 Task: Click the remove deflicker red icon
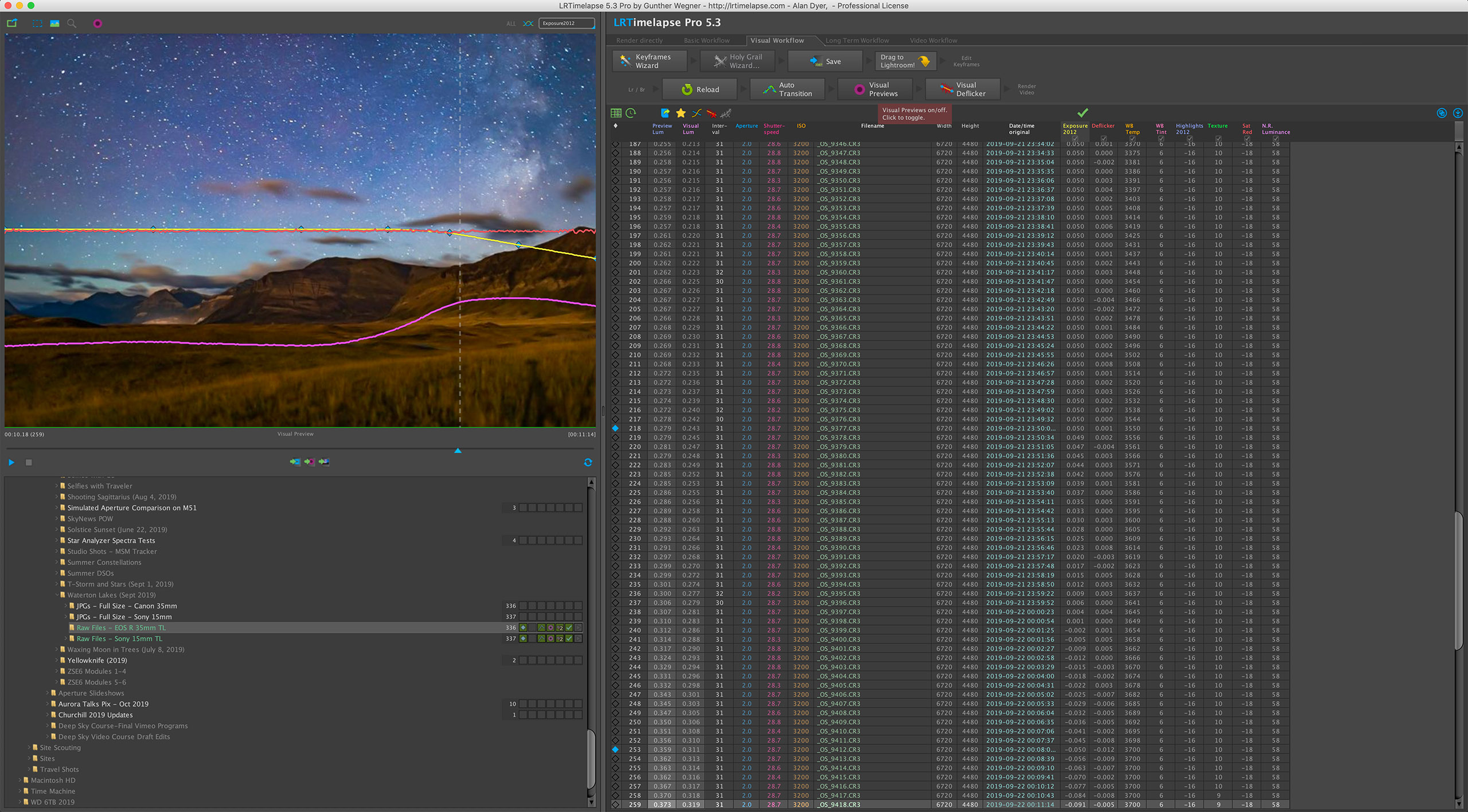click(x=710, y=114)
